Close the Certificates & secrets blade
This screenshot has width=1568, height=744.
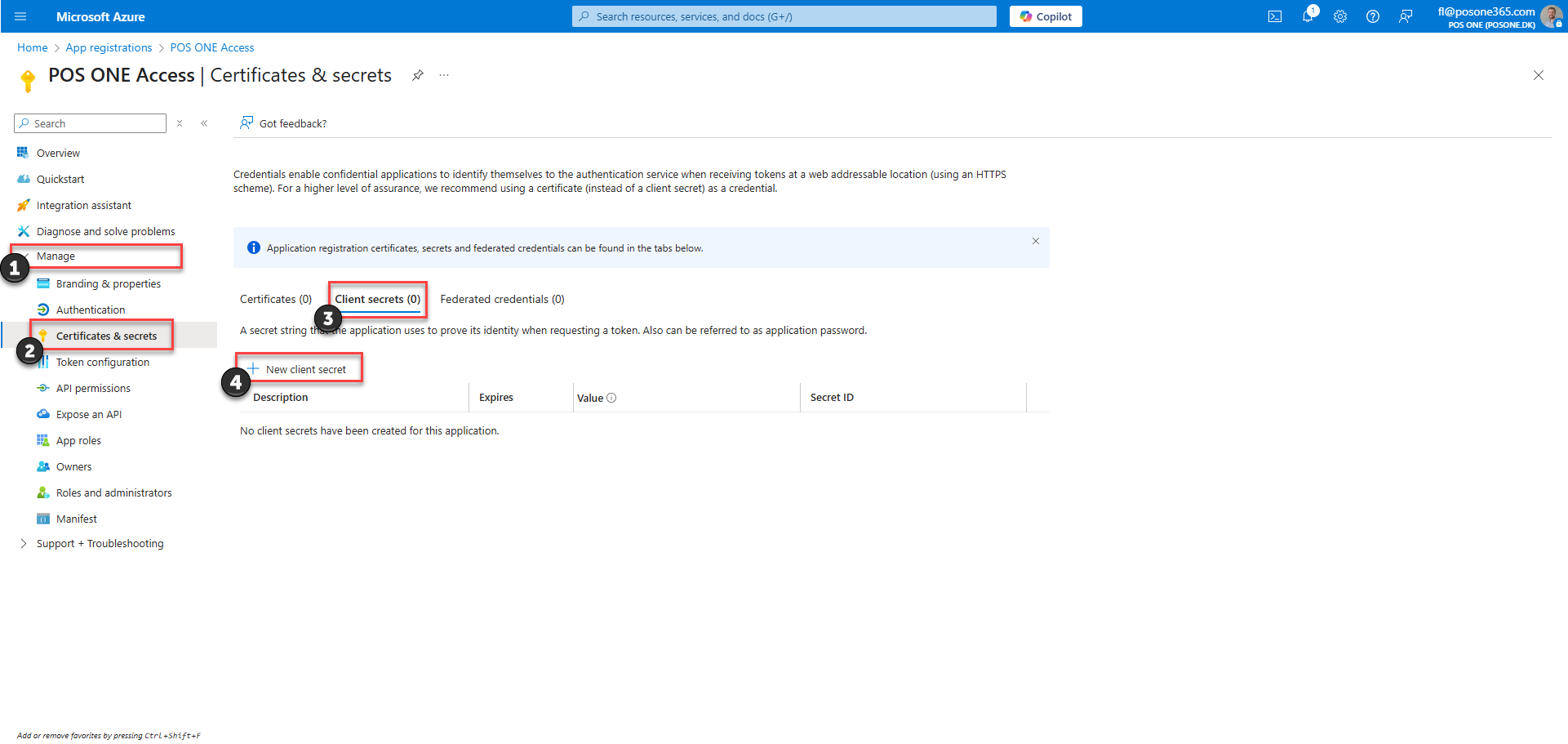pos(1538,75)
